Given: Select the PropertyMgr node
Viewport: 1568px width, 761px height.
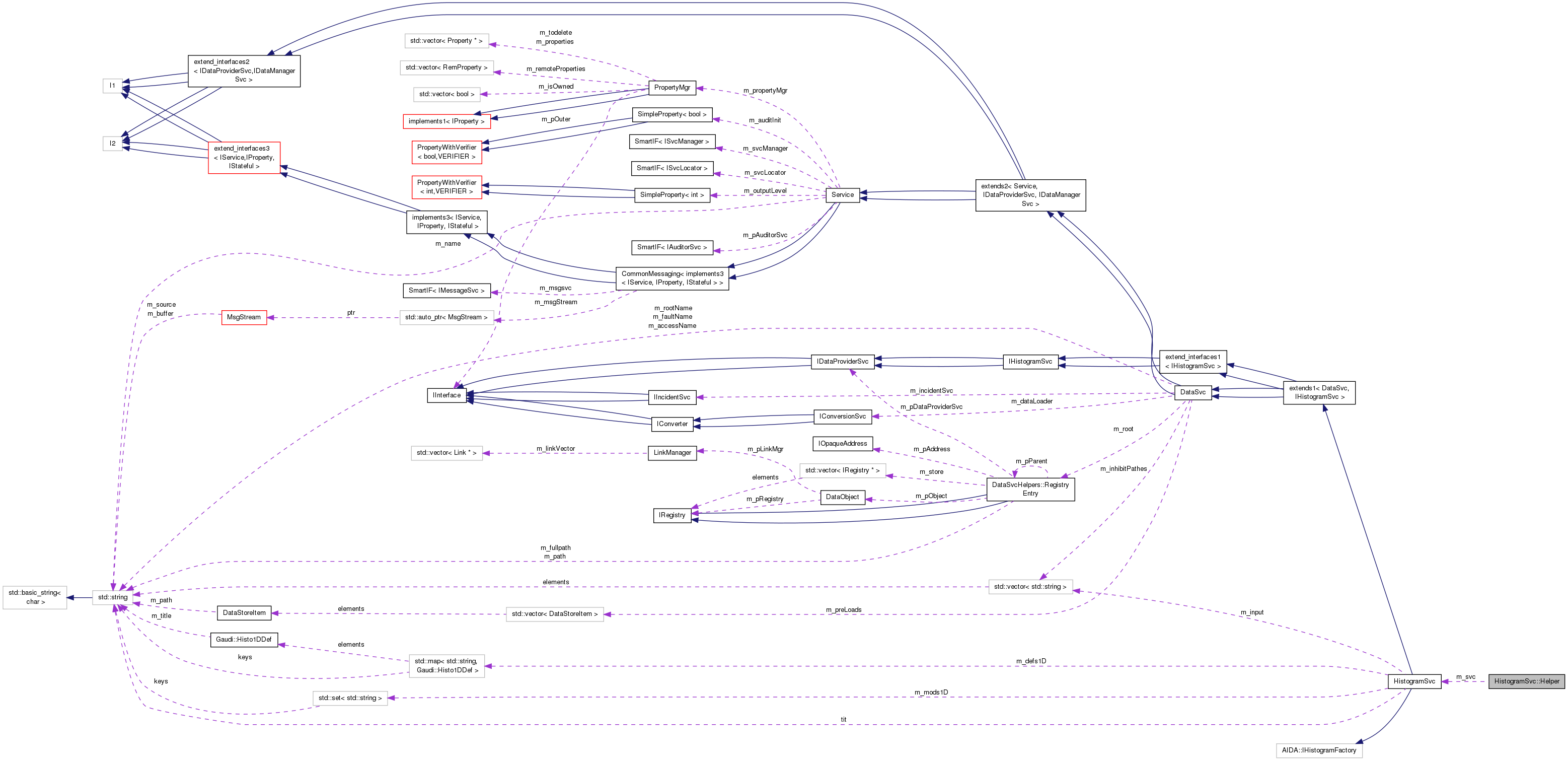Looking at the screenshot, I should coord(672,88).
